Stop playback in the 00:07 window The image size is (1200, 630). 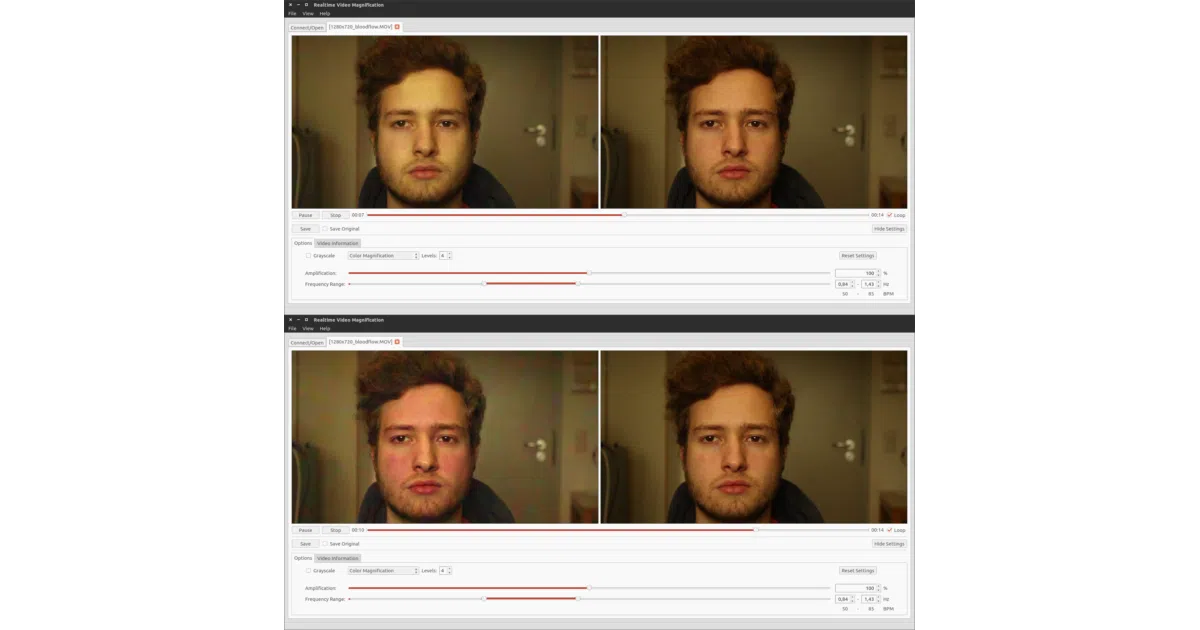[335, 215]
